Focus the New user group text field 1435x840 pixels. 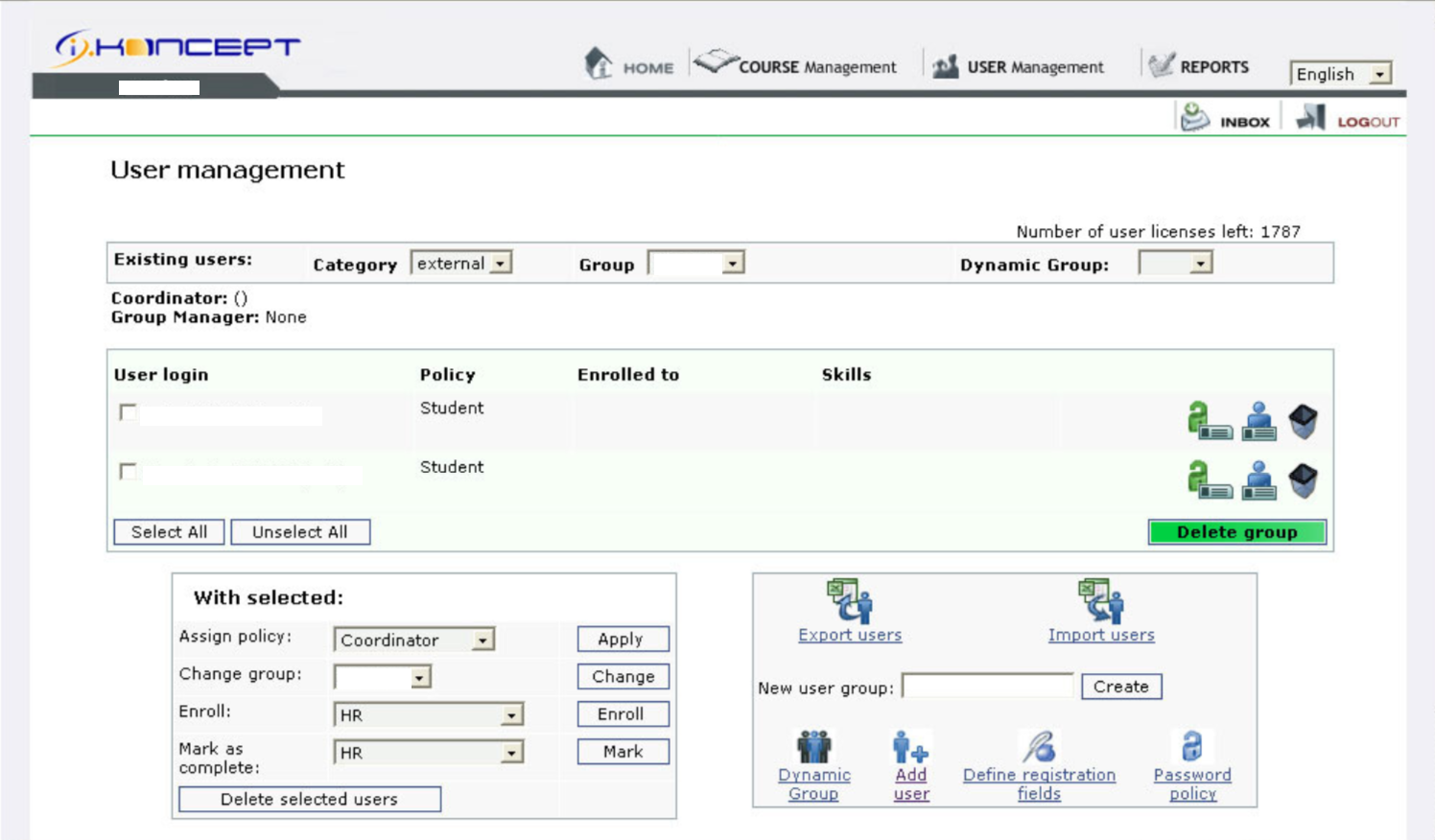point(988,686)
